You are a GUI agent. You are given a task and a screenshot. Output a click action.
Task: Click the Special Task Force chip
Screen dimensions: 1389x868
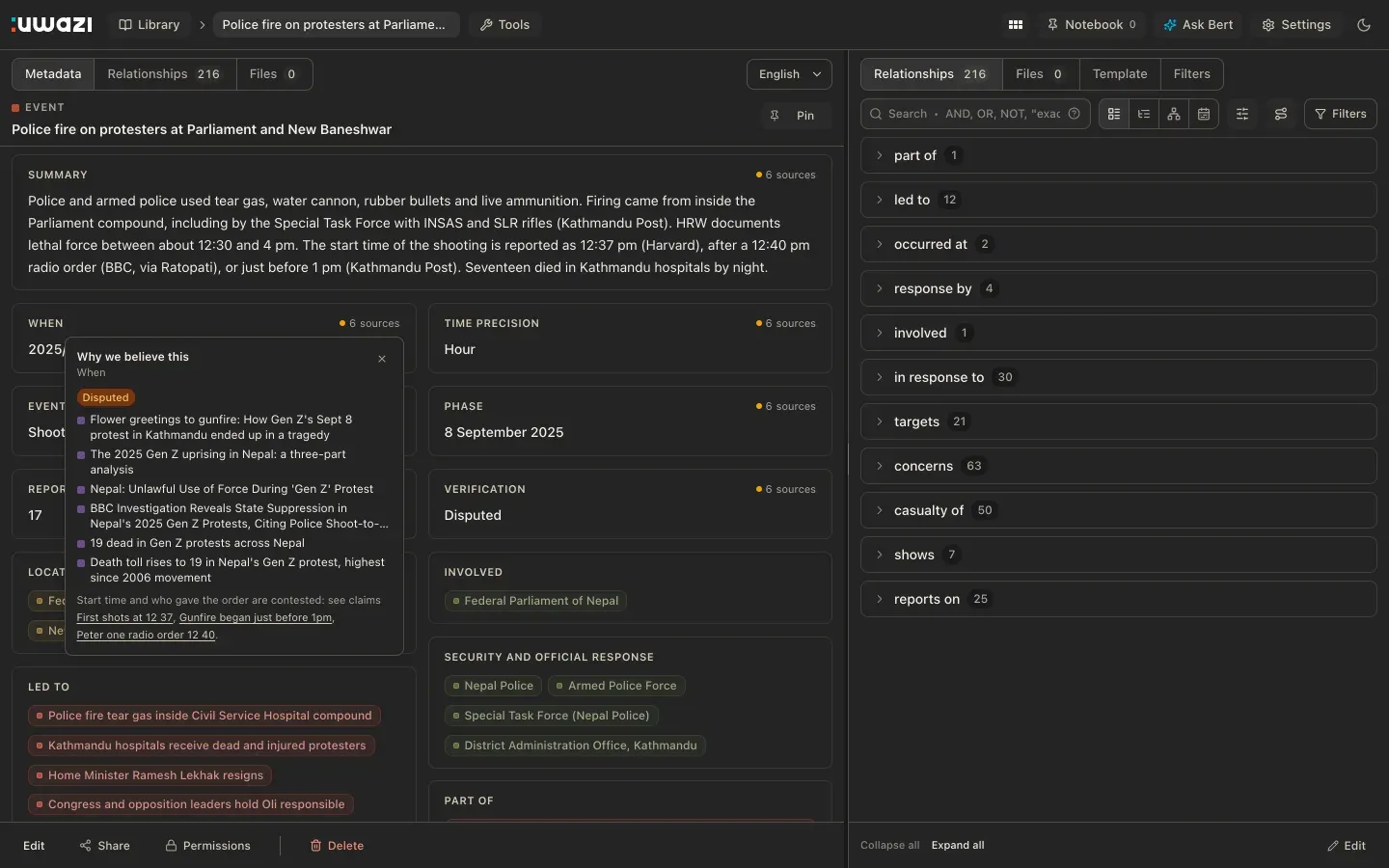pyautogui.click(x=552, y=716)
